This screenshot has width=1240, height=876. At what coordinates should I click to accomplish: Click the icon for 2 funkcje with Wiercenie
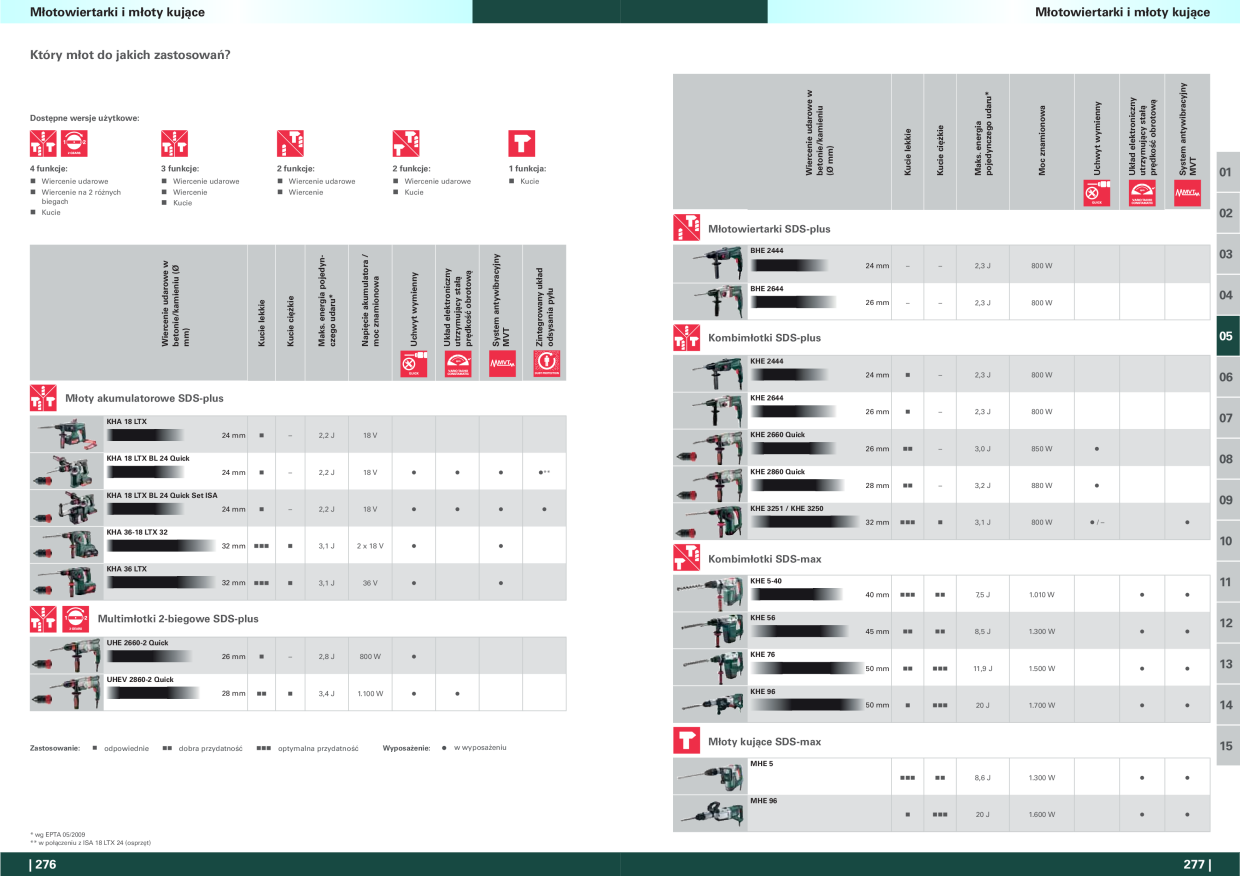(x=290, y=143)
